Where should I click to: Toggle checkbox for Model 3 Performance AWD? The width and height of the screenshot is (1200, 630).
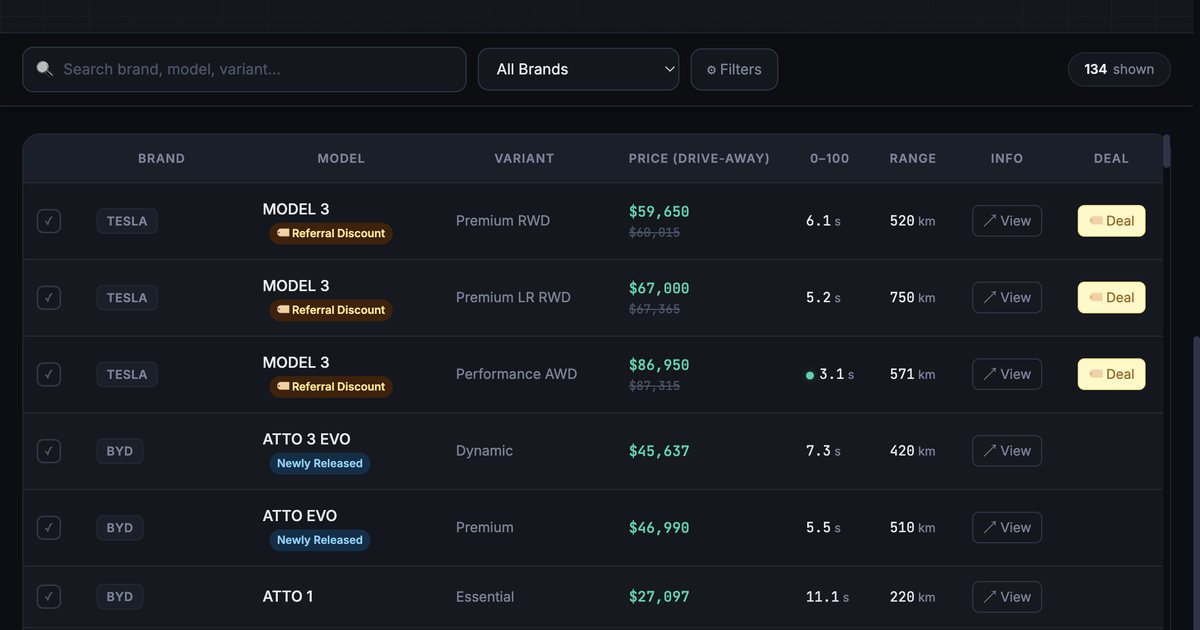[x=49, y=374]
